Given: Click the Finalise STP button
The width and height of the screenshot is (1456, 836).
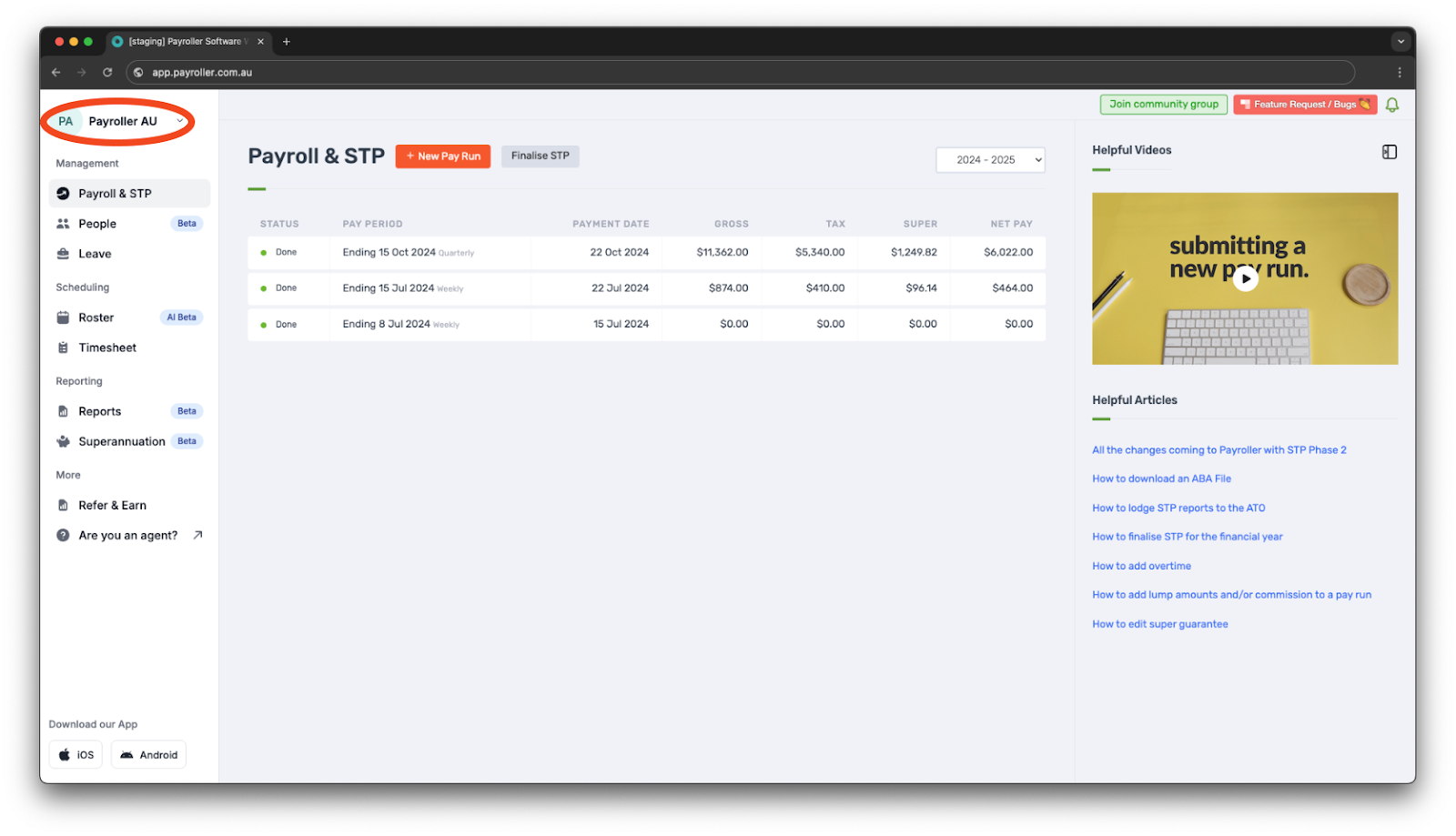Looking at the screenshot, I should pyautogui.click(x=540, y=156).
